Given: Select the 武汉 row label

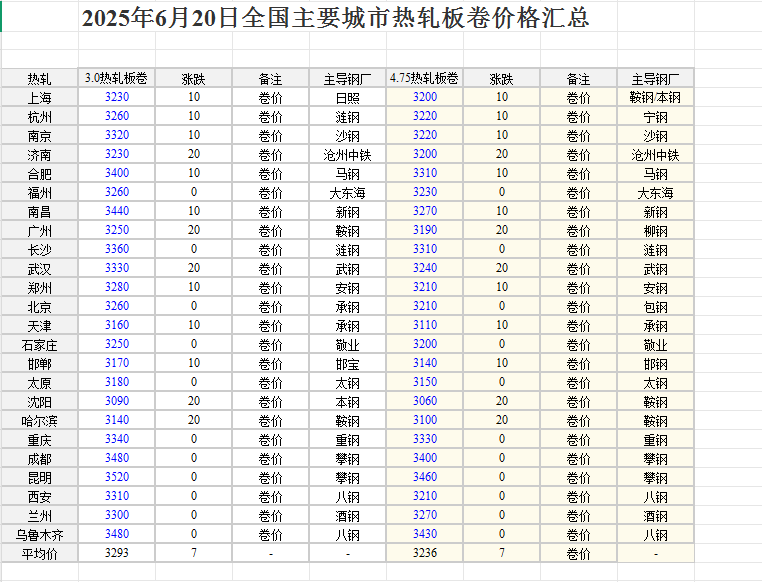Looking at the screenshot, I should point(39,268).
